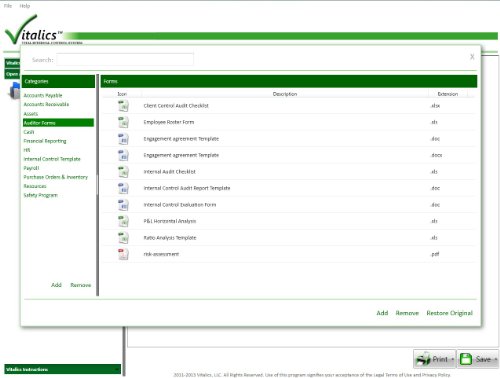This screenshot has height=378, width=500.
Task: Close the forms dialog with the X
Action: click(x=472, y=57)
